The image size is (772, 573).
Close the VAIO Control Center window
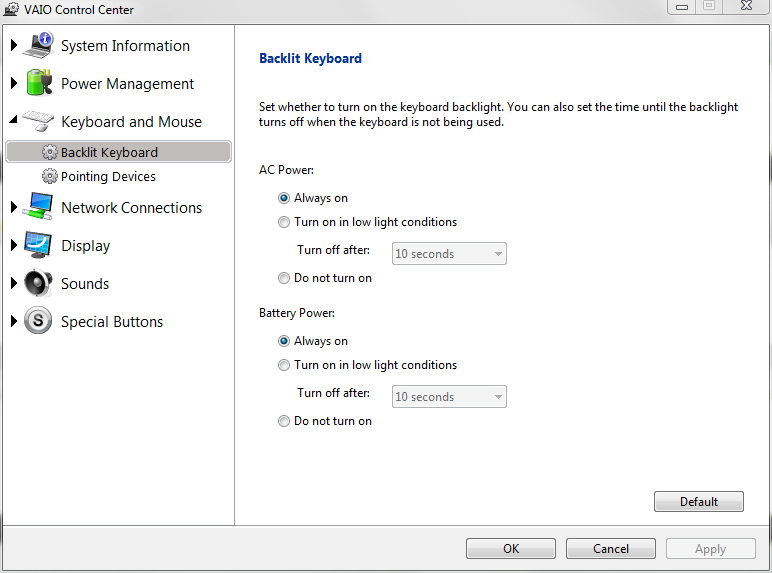pos(746,6)
